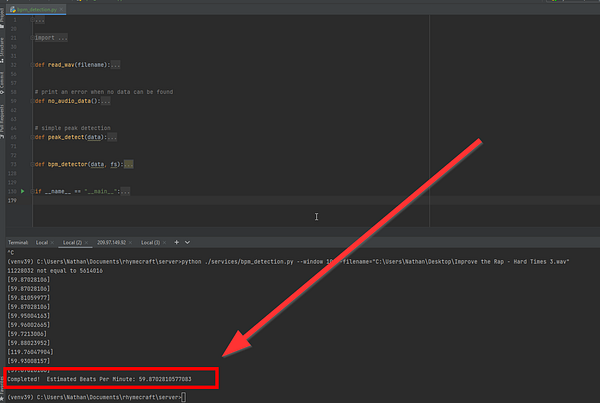The height and width of the screenshot is (403, 600).
Task: Expand the folded block at line 1
Action: click(x=33, y=20)
